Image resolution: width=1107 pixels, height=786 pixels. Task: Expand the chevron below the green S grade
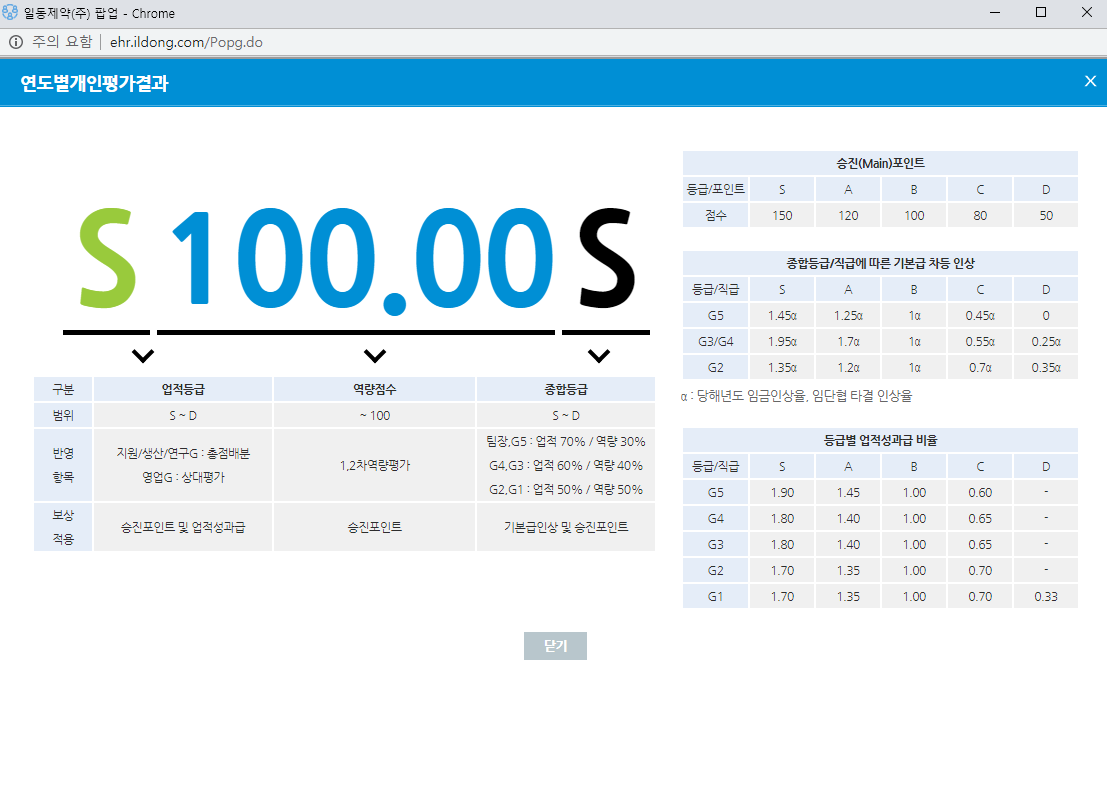[143, 355]
